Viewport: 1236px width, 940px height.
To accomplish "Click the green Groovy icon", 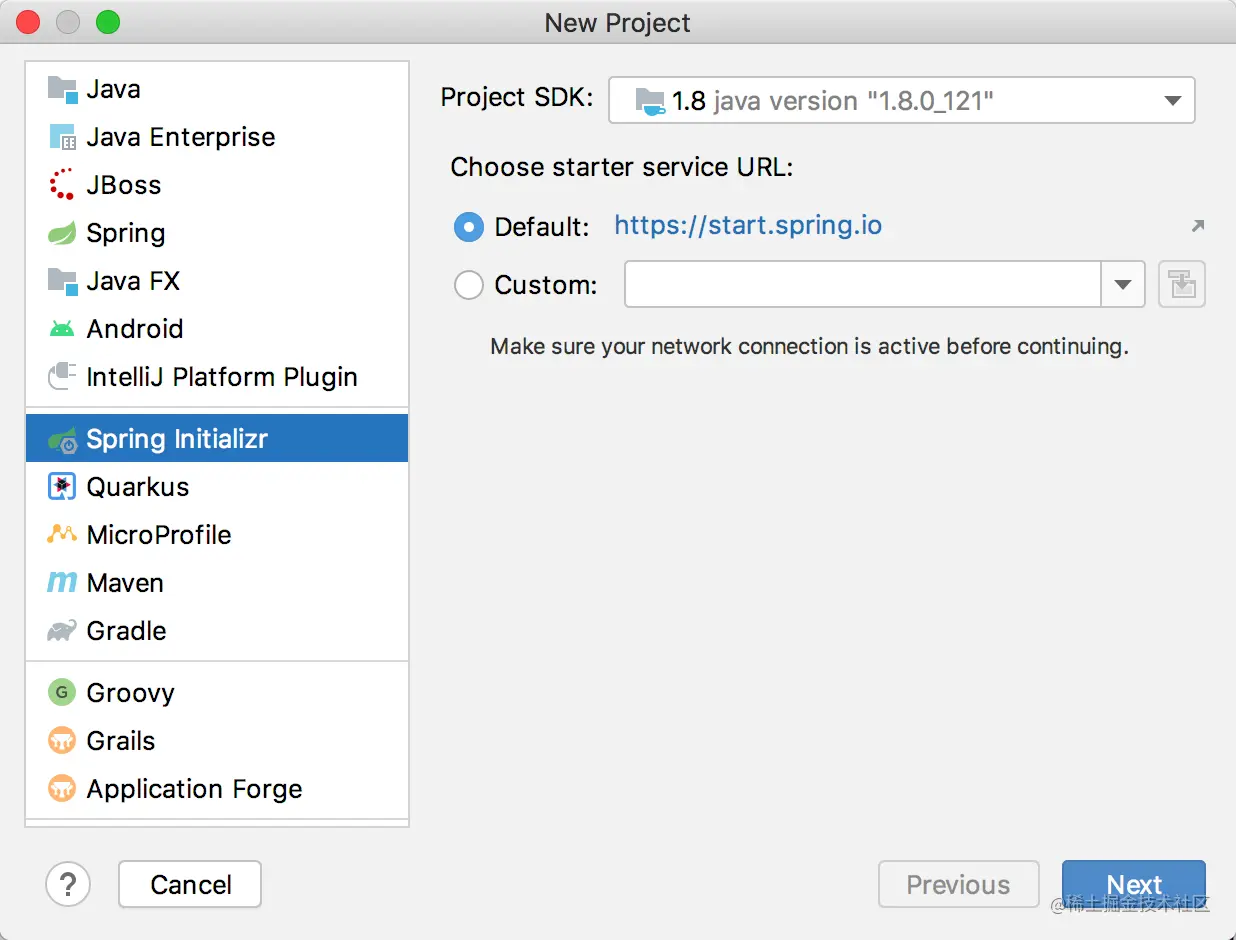I will pyautogui.click(x=62, y=693).
